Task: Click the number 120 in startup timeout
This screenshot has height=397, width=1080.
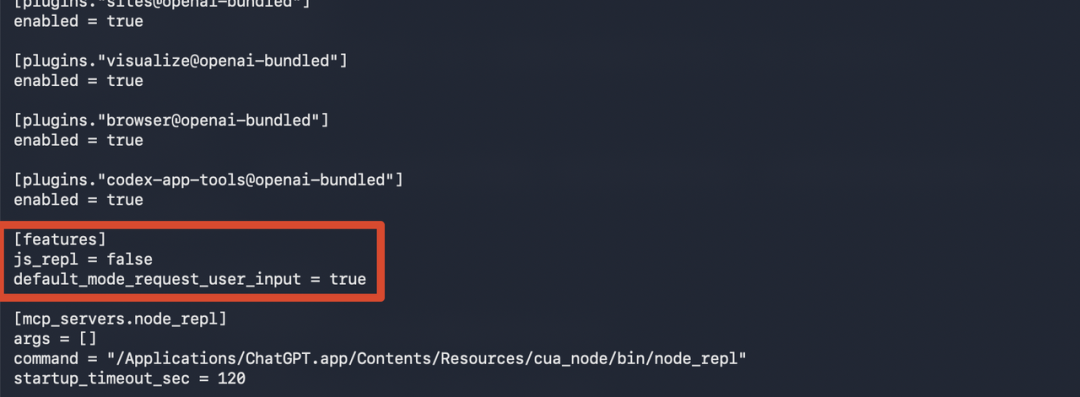Action: click(231, 378)
